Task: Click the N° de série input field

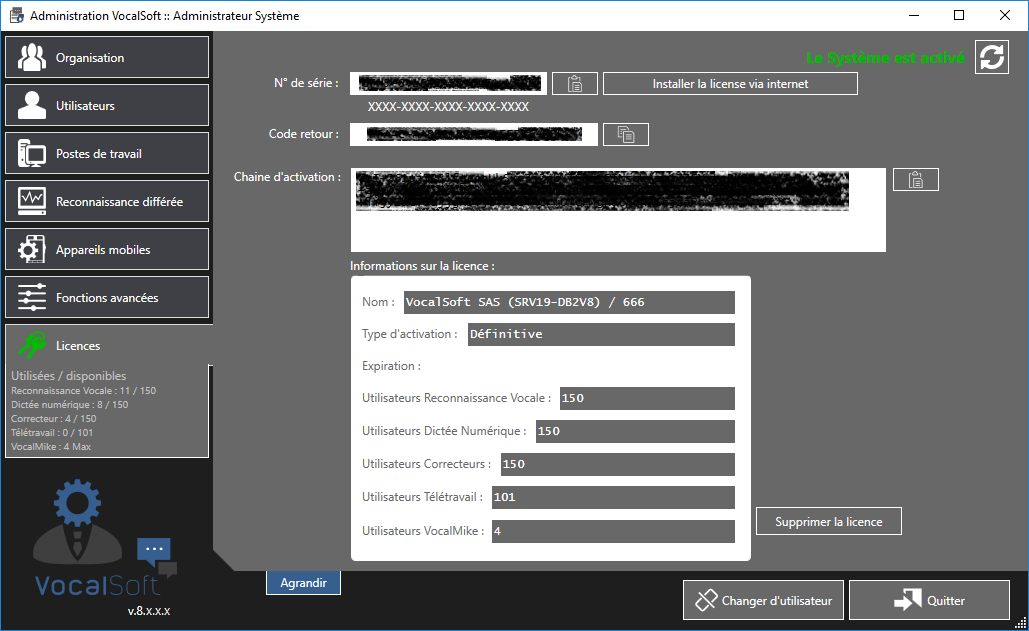Action: 448,83
